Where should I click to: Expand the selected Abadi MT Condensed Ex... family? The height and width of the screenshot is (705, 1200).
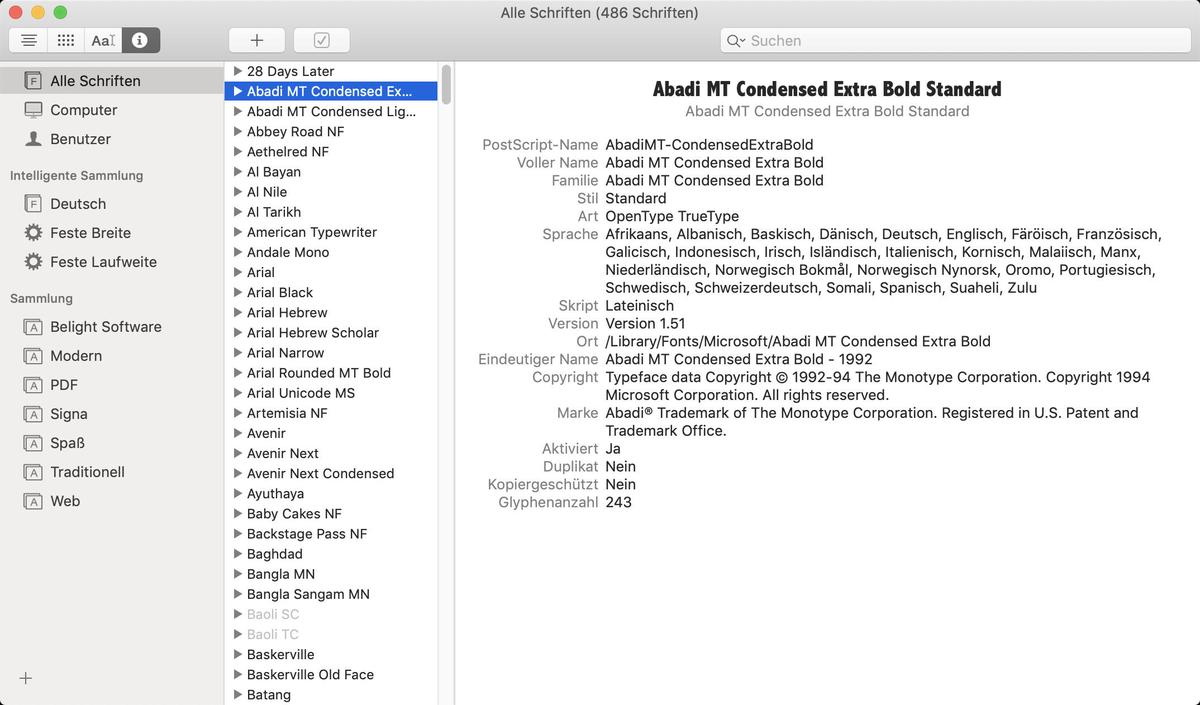237,91
